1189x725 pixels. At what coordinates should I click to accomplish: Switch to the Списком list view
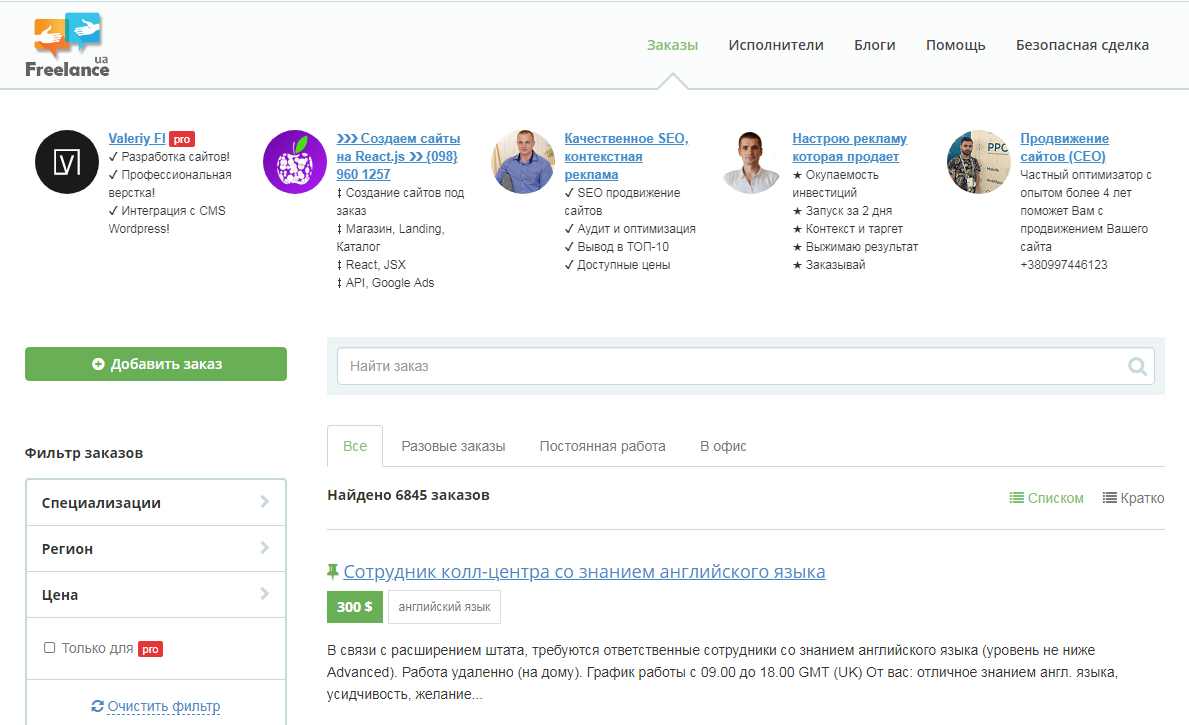click(1046, 498)
